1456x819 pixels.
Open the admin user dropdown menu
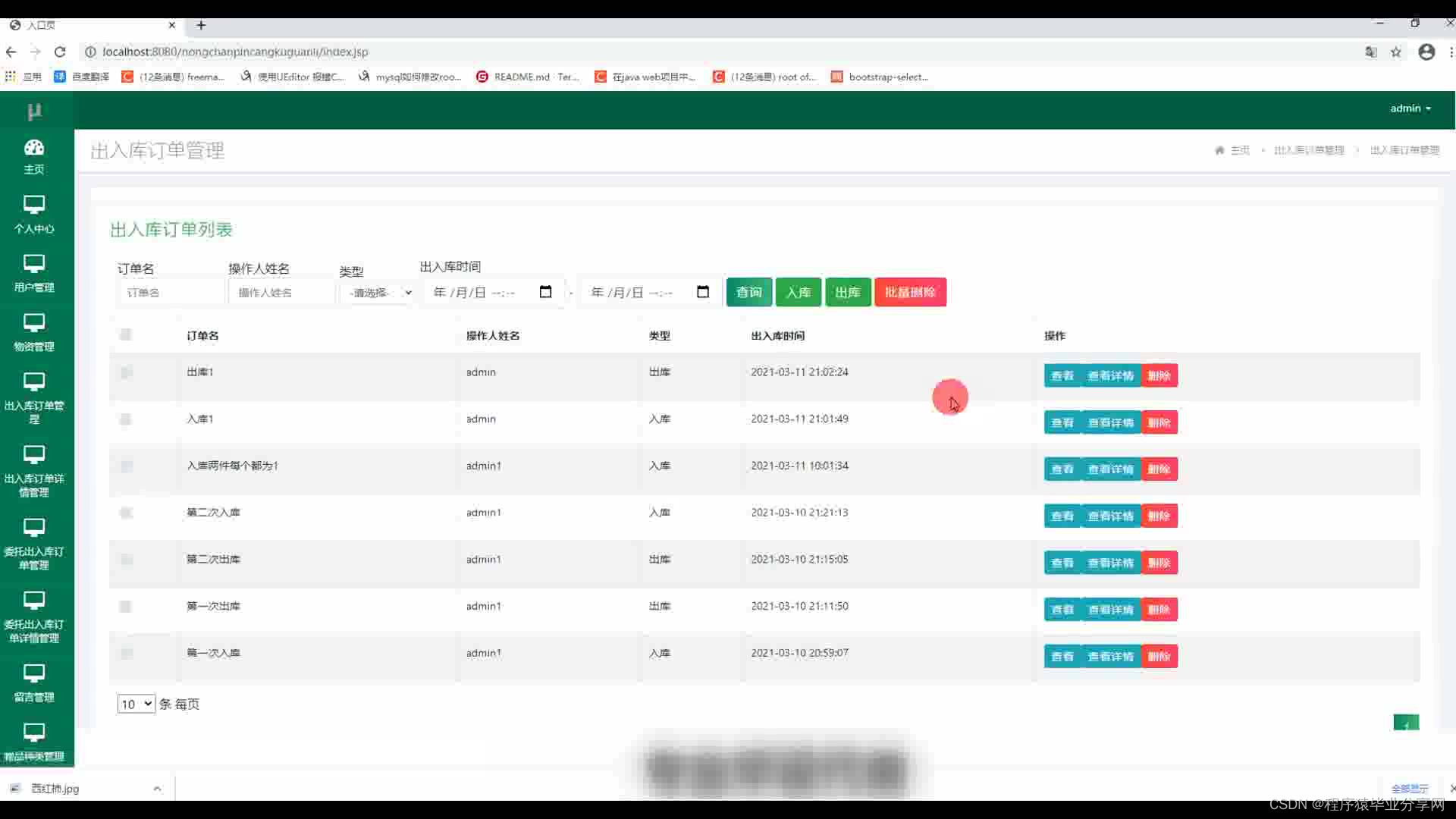click(x=1410, y=108)
